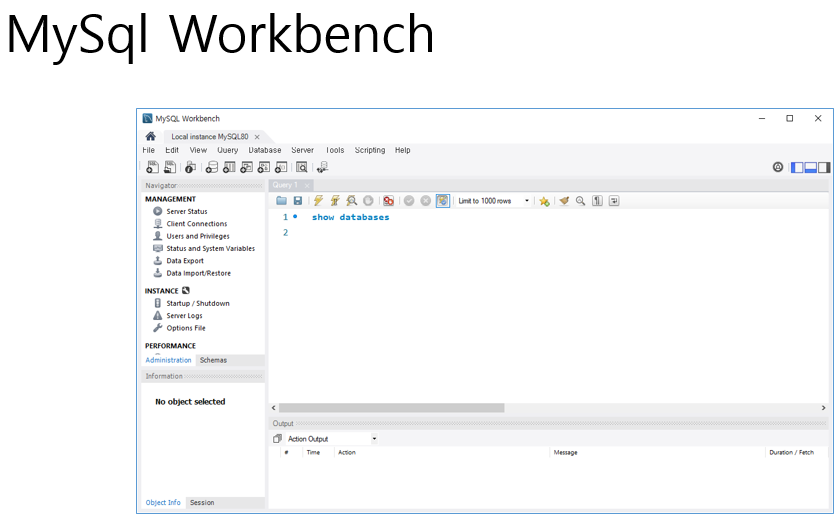Open the Database menu

pyautogui.click(x=265, y=150)
